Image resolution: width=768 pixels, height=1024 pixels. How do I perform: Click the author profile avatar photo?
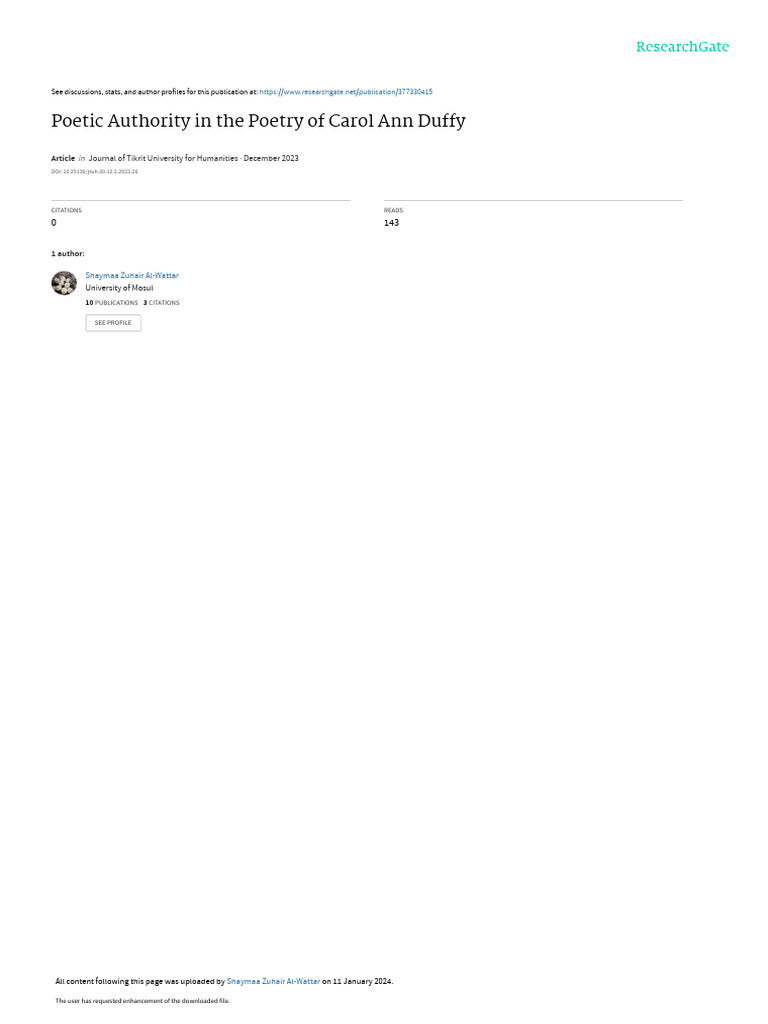coord(64,283)
